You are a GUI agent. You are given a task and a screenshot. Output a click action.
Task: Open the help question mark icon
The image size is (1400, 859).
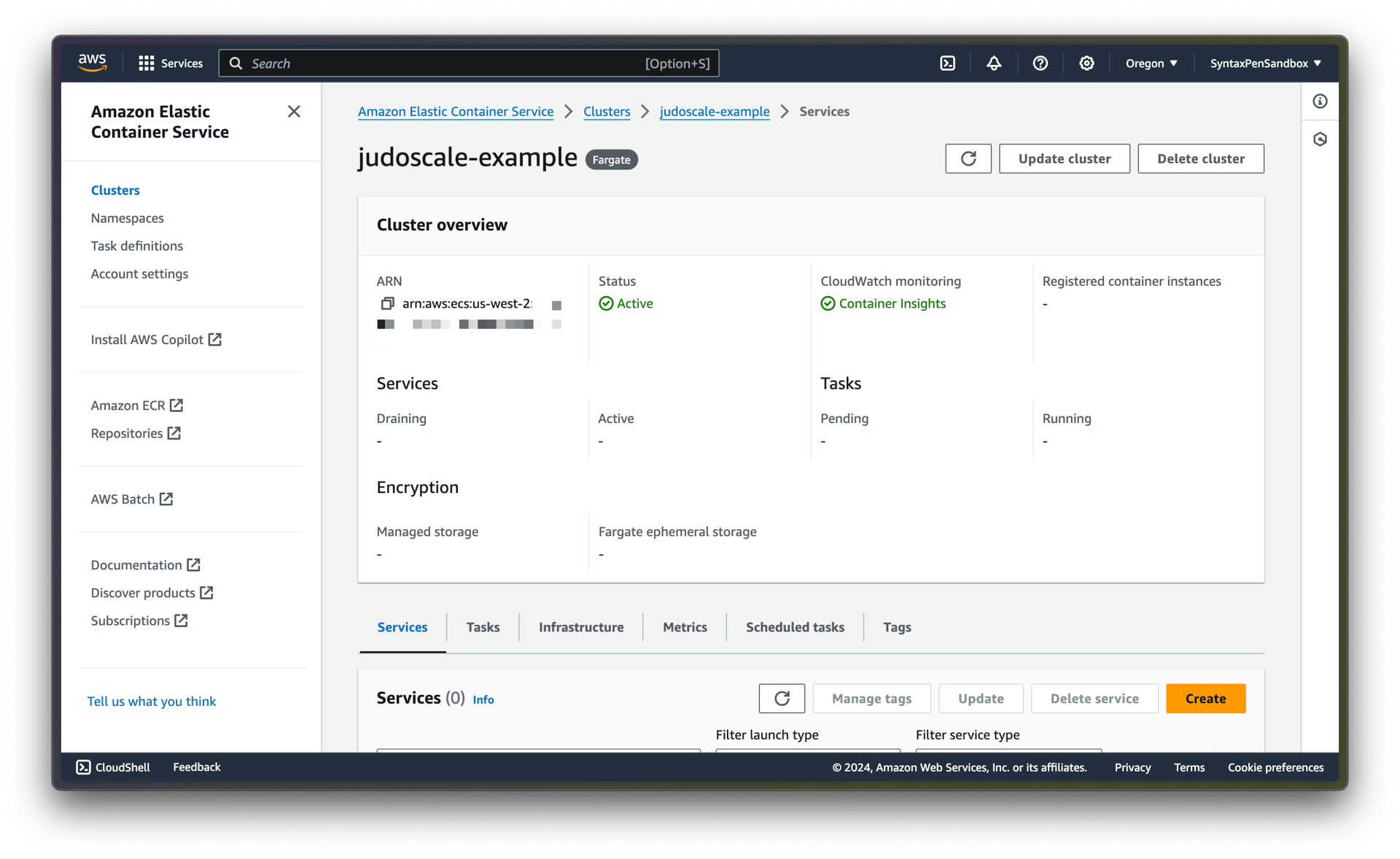(x=1041, y=63)
